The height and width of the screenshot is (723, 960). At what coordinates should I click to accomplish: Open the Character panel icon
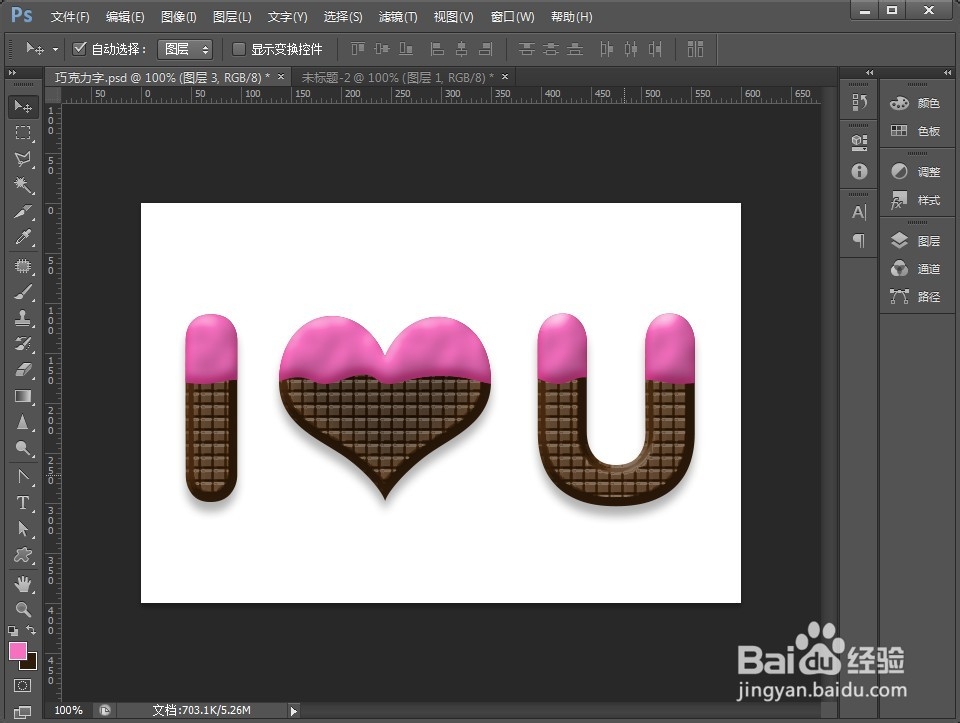860,212
